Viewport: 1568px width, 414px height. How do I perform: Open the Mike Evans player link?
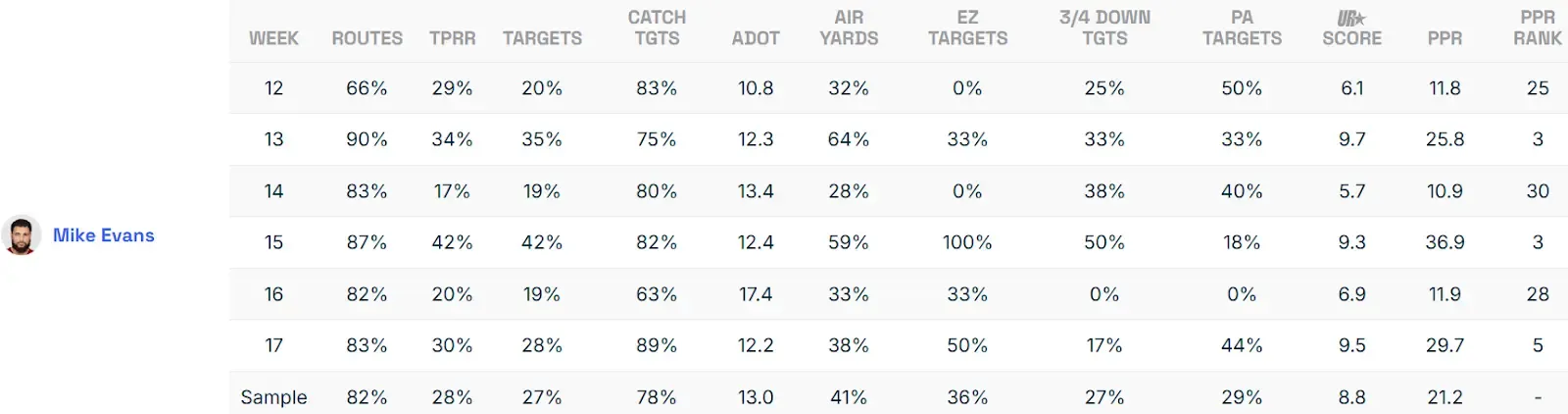coord(104,235)
